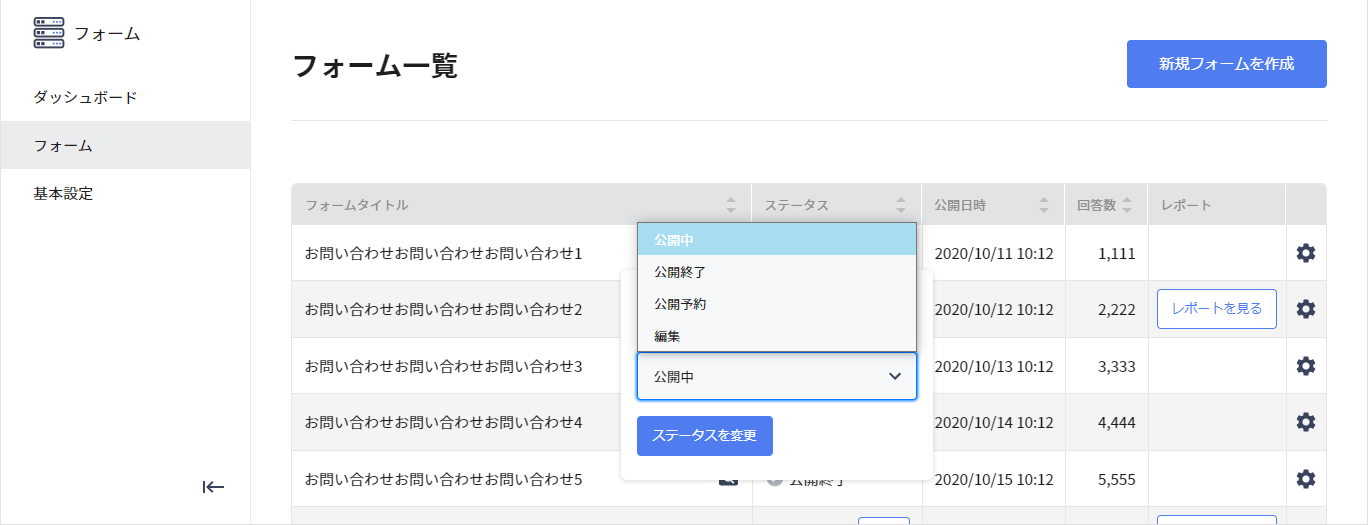Viewport: 1368px width, 525px height.
Task: Click form title お問い合わせ…2
Action: click(443, 309)
